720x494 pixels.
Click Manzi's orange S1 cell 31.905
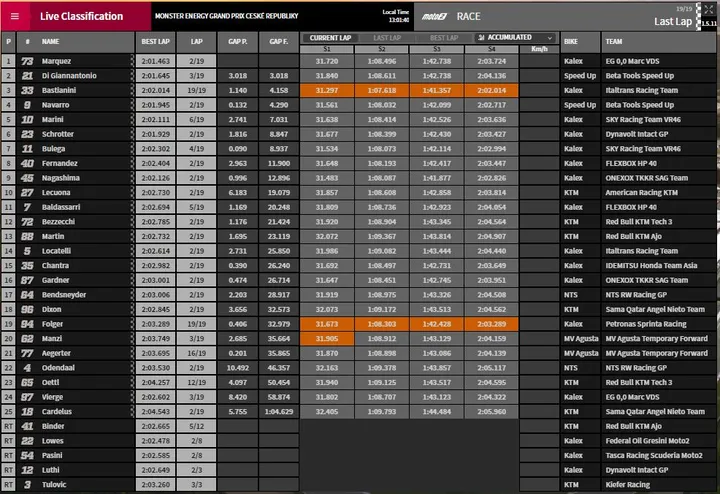pyautogui.click(x=327, y=339)
